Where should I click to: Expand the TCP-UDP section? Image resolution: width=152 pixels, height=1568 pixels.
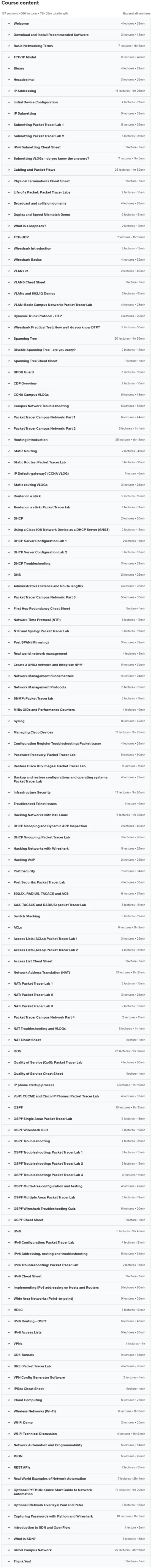pyautogui.click(x=76, y=238)
